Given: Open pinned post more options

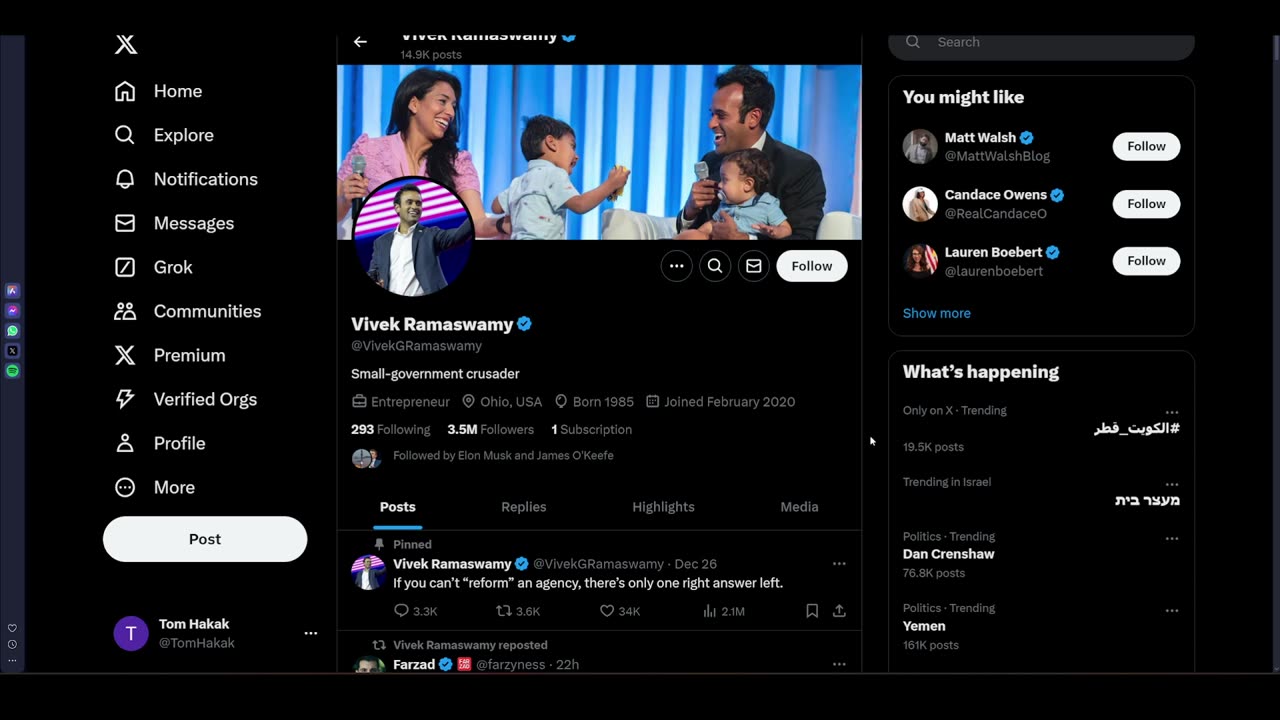Looking at the screenshot, I should 839,564.
